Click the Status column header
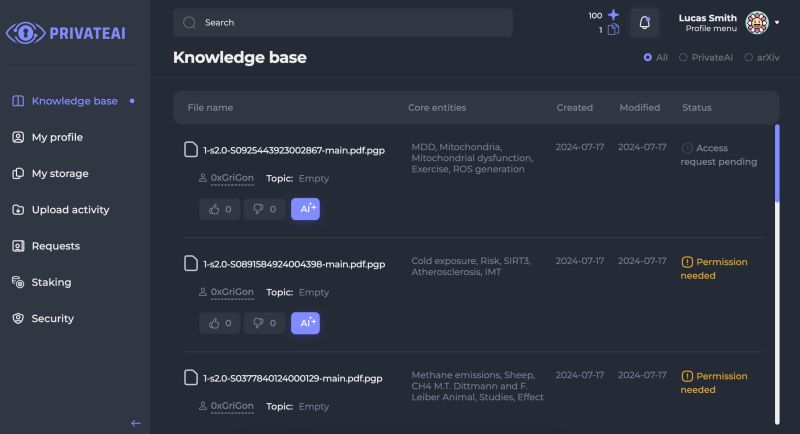Image resolution: width=800 pixels, height=434 pixels. 696,108
